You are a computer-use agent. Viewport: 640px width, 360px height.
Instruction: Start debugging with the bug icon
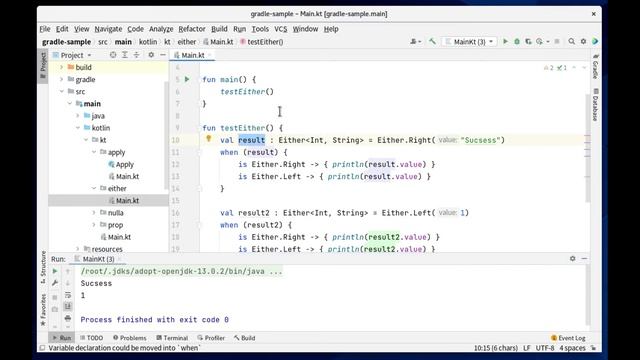point(517,42)
